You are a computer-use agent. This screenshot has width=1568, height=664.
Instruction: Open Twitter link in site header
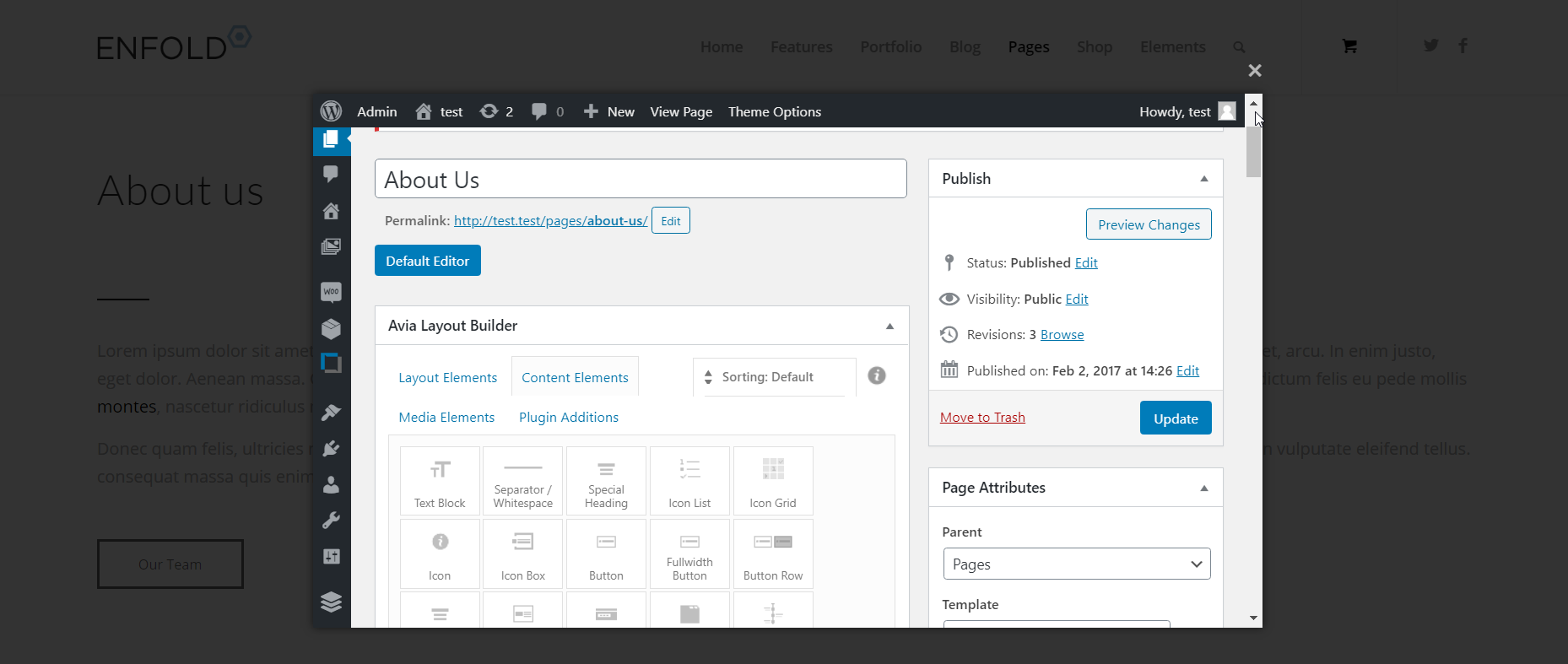tap(1430, 46)
